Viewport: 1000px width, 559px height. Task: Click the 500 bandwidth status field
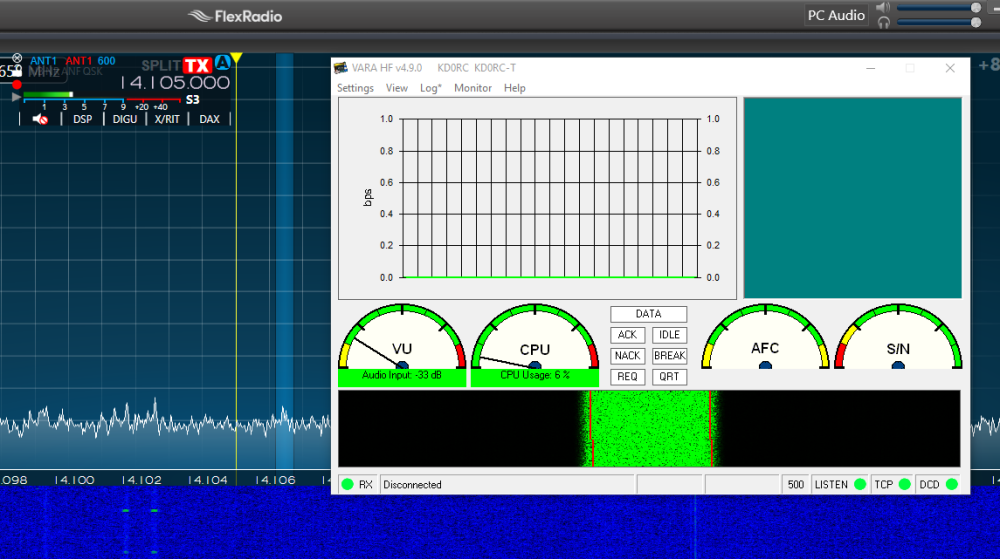[795, 485]
